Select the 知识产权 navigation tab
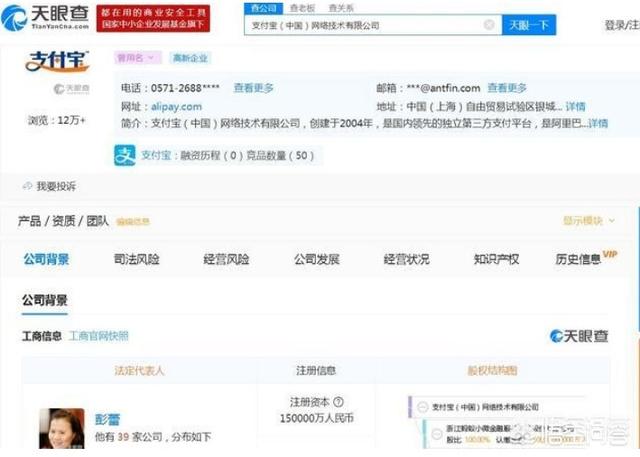The width and height of the screenshot is (640, 457). 496,259
